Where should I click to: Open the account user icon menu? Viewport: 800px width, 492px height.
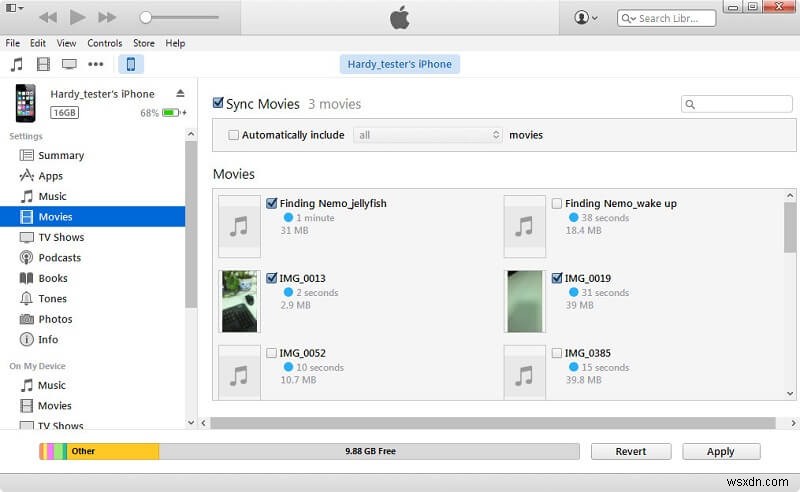[585, 18]
